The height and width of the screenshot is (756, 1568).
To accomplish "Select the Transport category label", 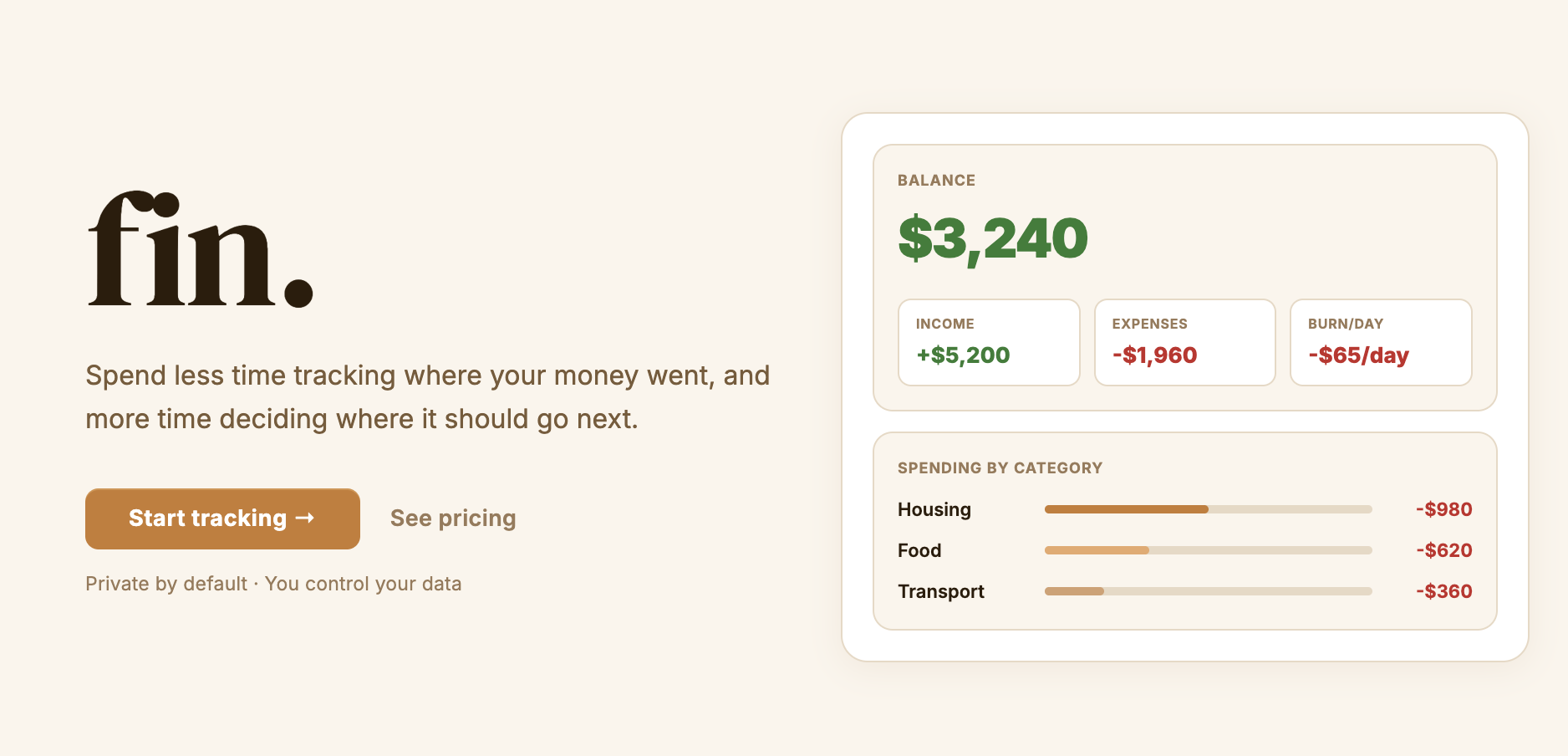I will (x=941, y=591).
